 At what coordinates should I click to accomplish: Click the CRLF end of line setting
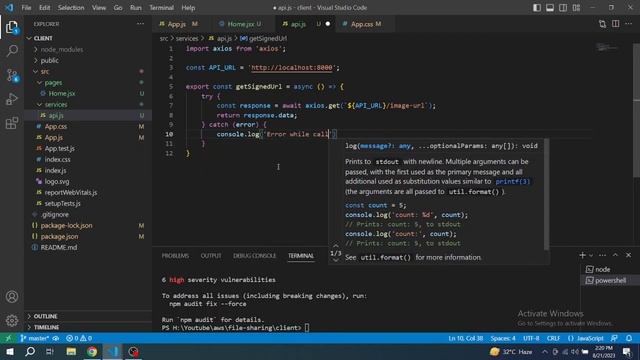tap(553, 338)
